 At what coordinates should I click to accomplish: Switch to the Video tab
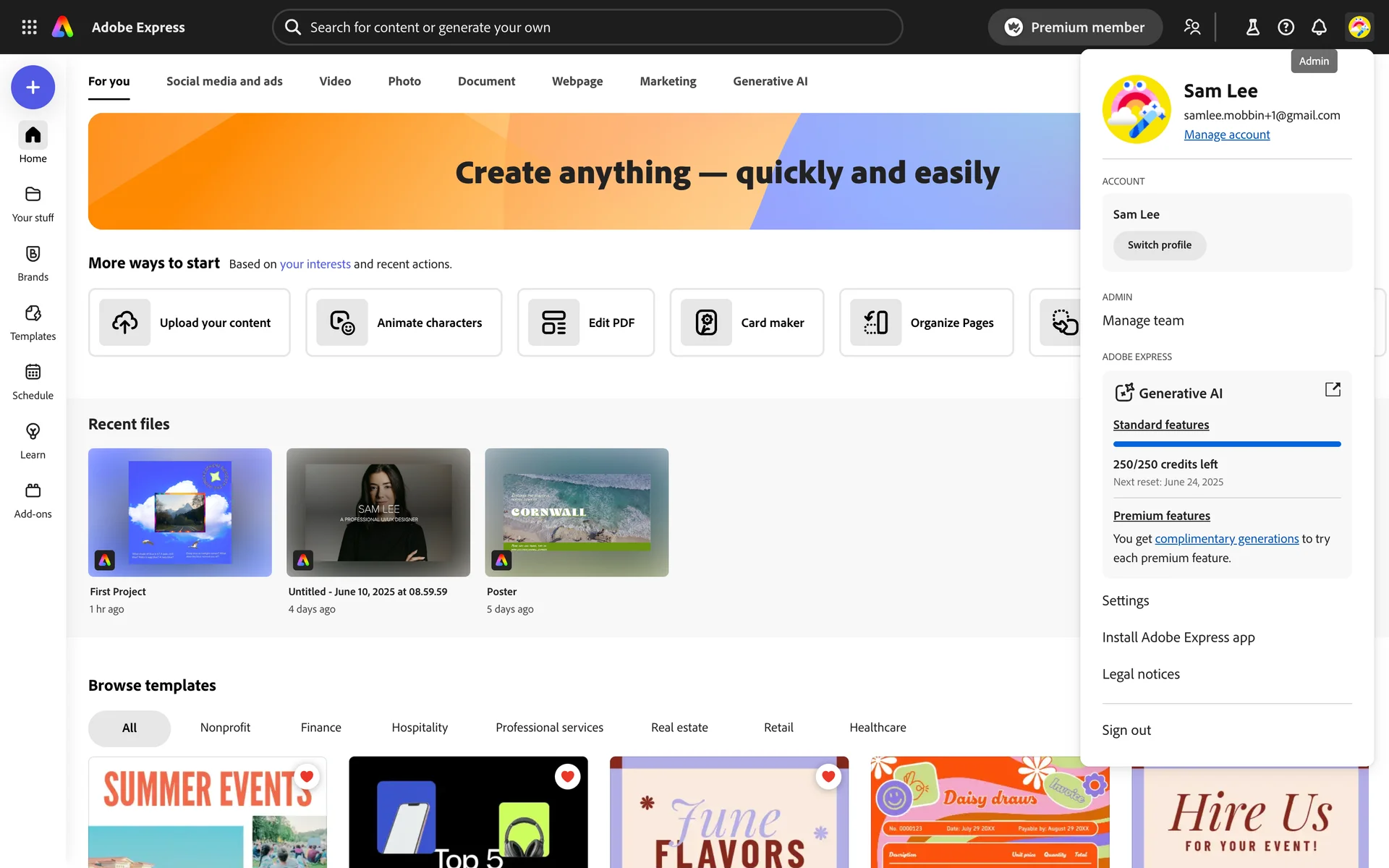coord(335,81)
